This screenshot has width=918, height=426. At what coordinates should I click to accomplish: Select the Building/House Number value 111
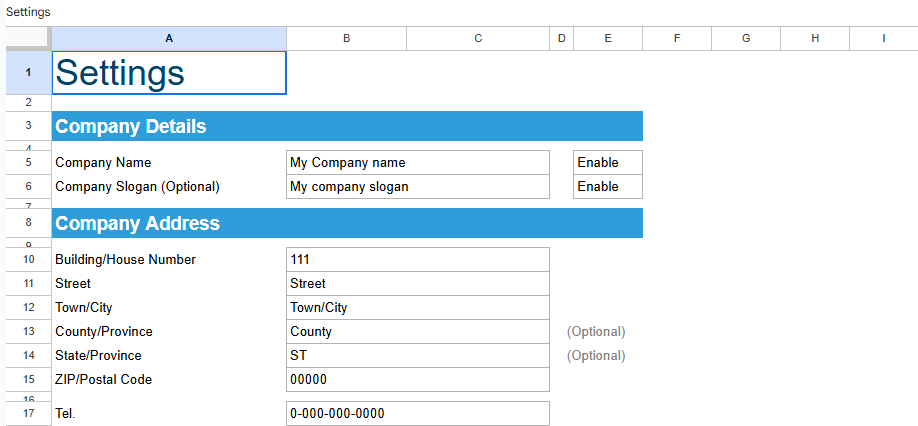pos(417,259)
